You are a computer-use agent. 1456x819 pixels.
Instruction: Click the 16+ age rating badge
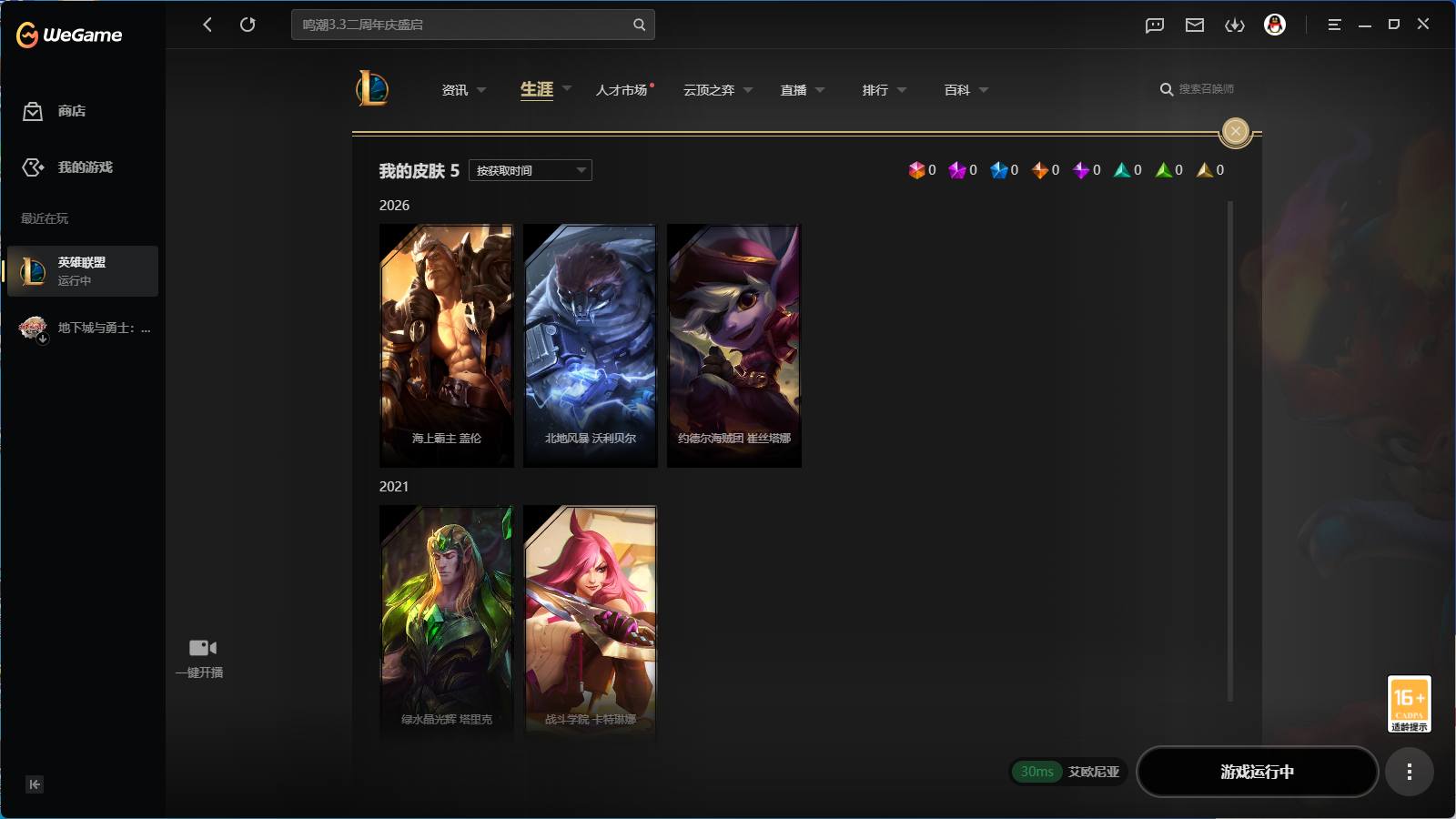pos(1409,703)
